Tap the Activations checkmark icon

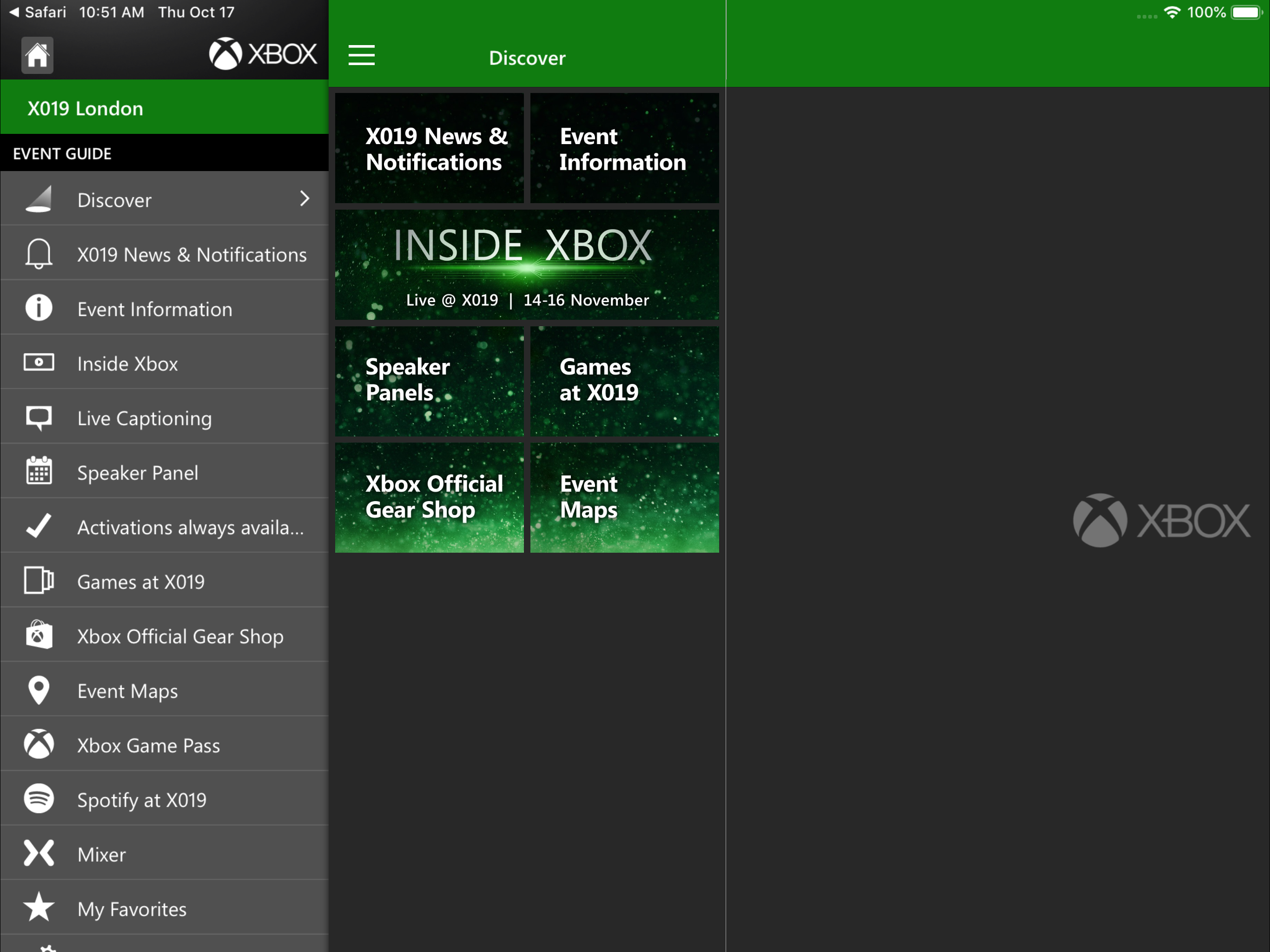pos(39,525)
